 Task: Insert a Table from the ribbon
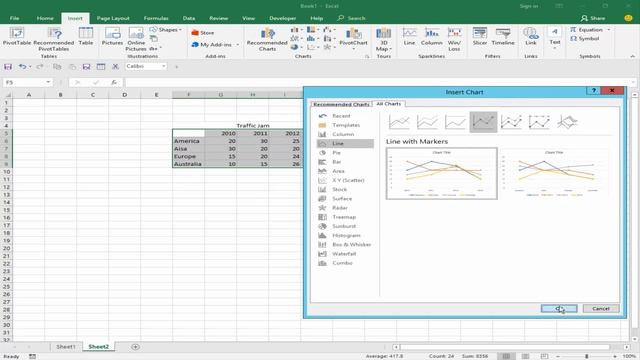[86, 36]
